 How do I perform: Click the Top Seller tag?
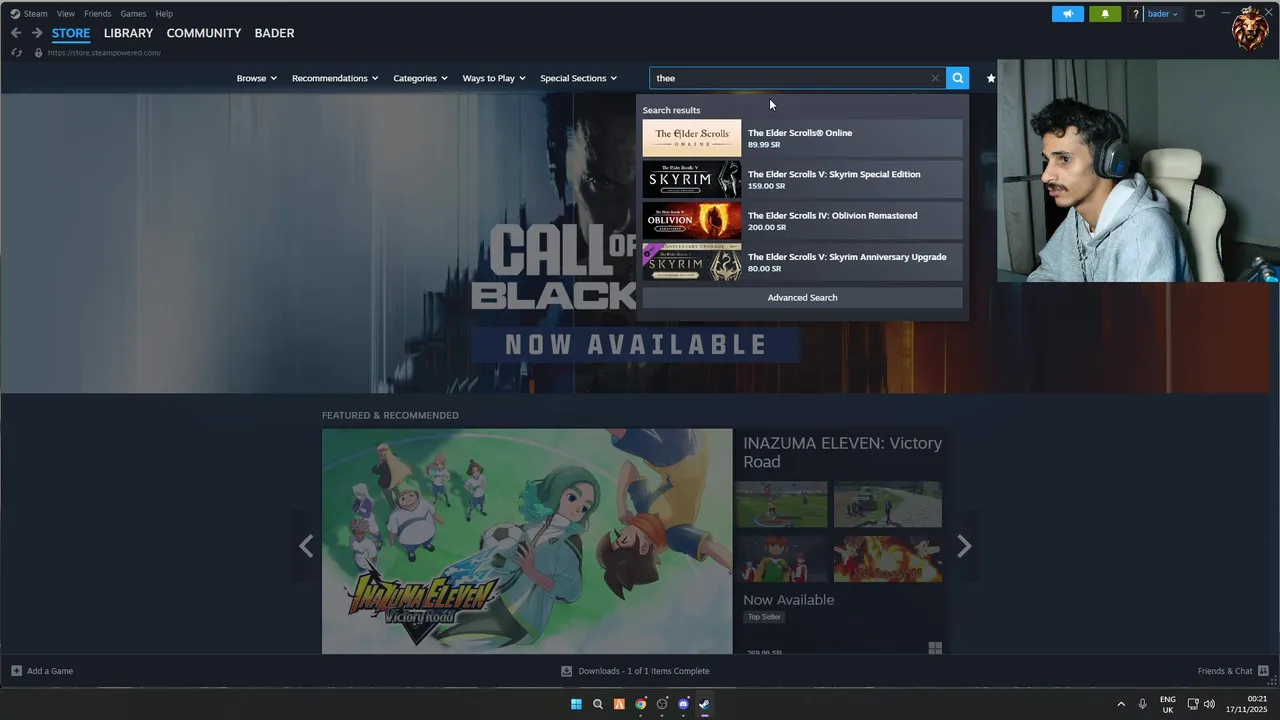[764, 617]
